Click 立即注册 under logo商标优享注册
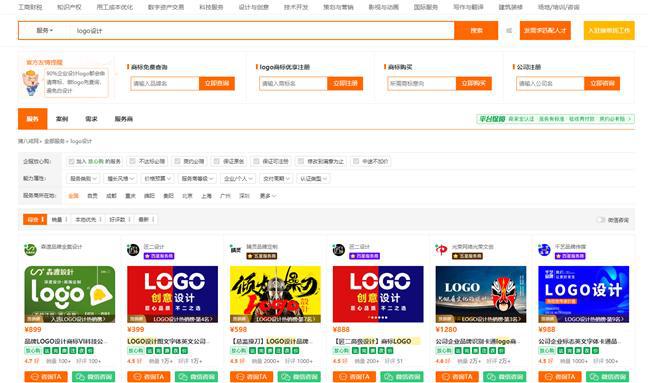 coord(345,83)
